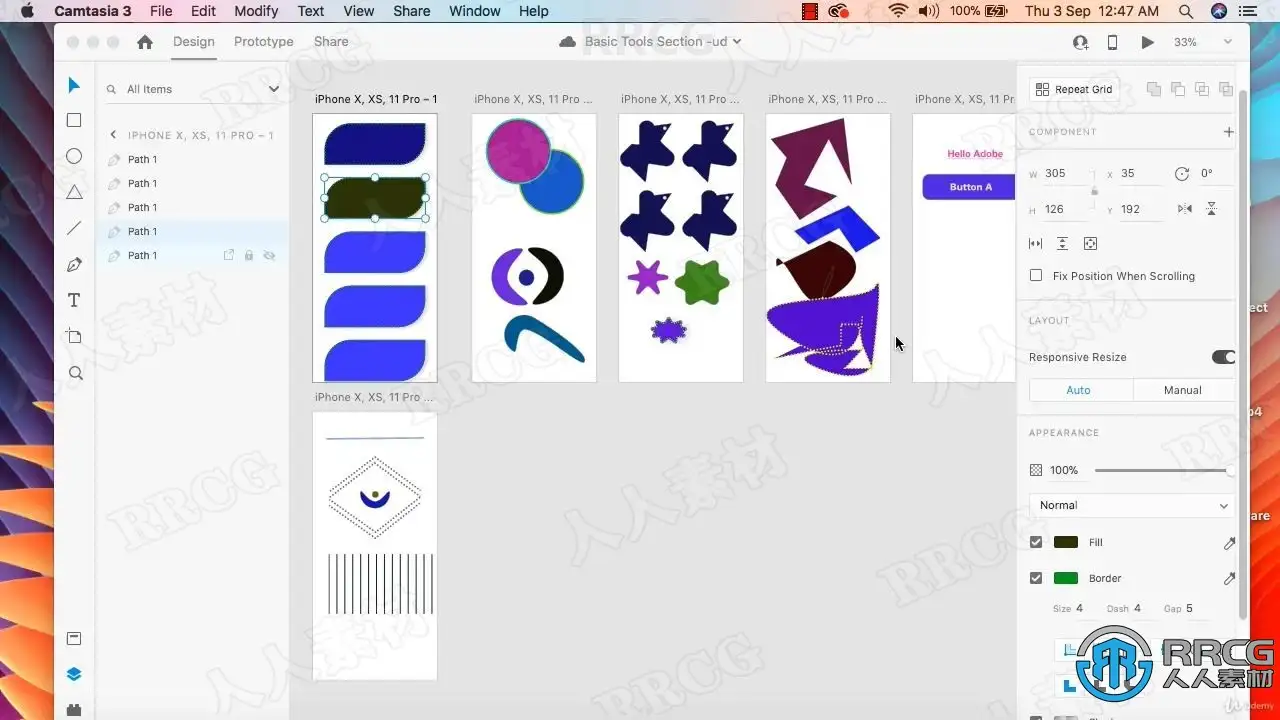
Task: Click the vertical scroll icon below the dimensions
Action: (1062, 244)
